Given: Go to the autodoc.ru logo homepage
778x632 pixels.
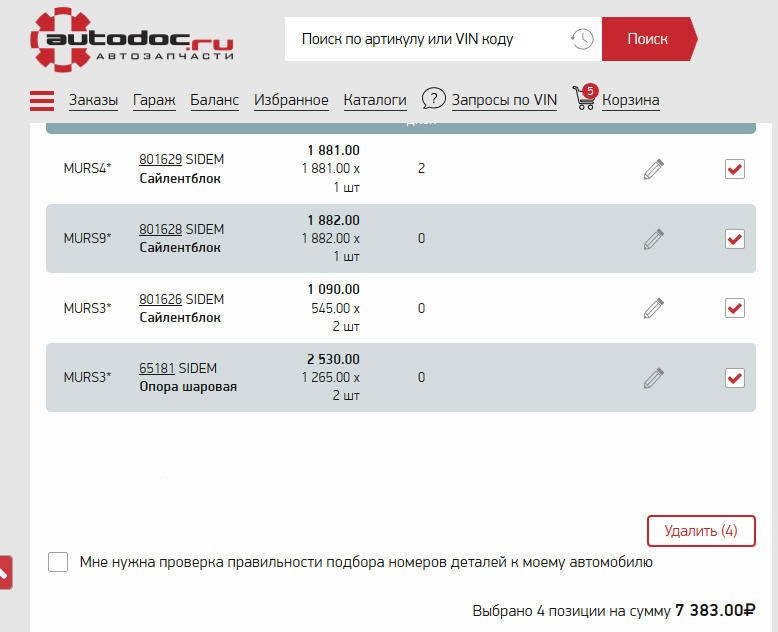Looking at the screenshot, I should (132, 40).
